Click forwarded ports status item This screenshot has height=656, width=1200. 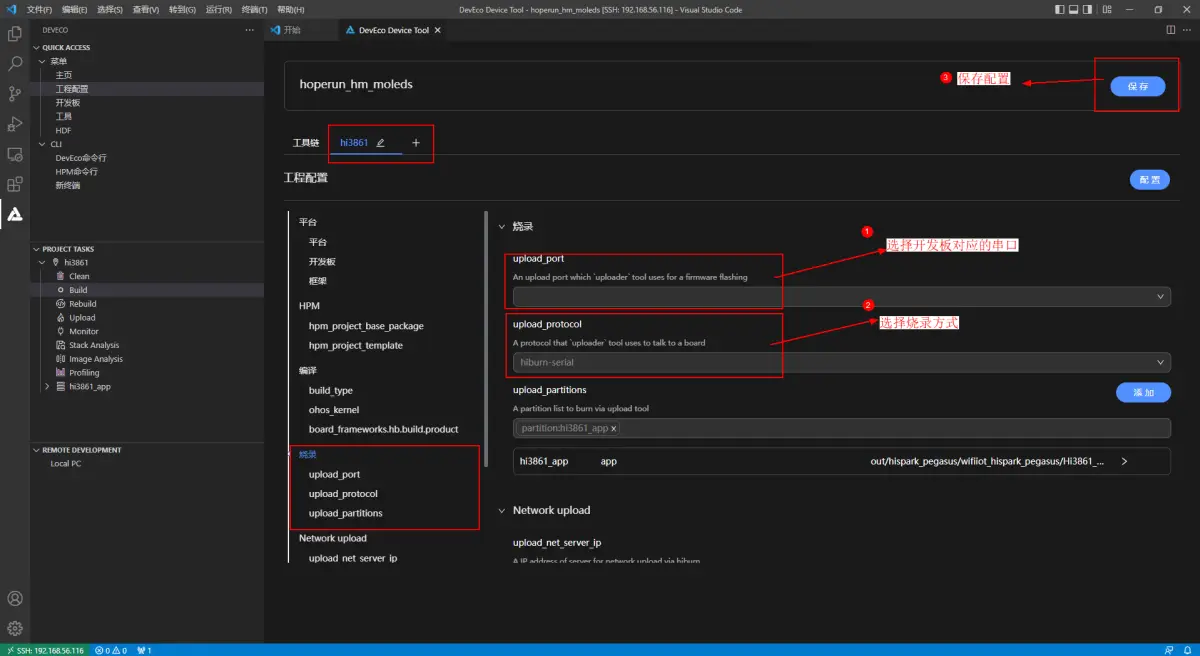pyautogui.click(x=143, y=650)
